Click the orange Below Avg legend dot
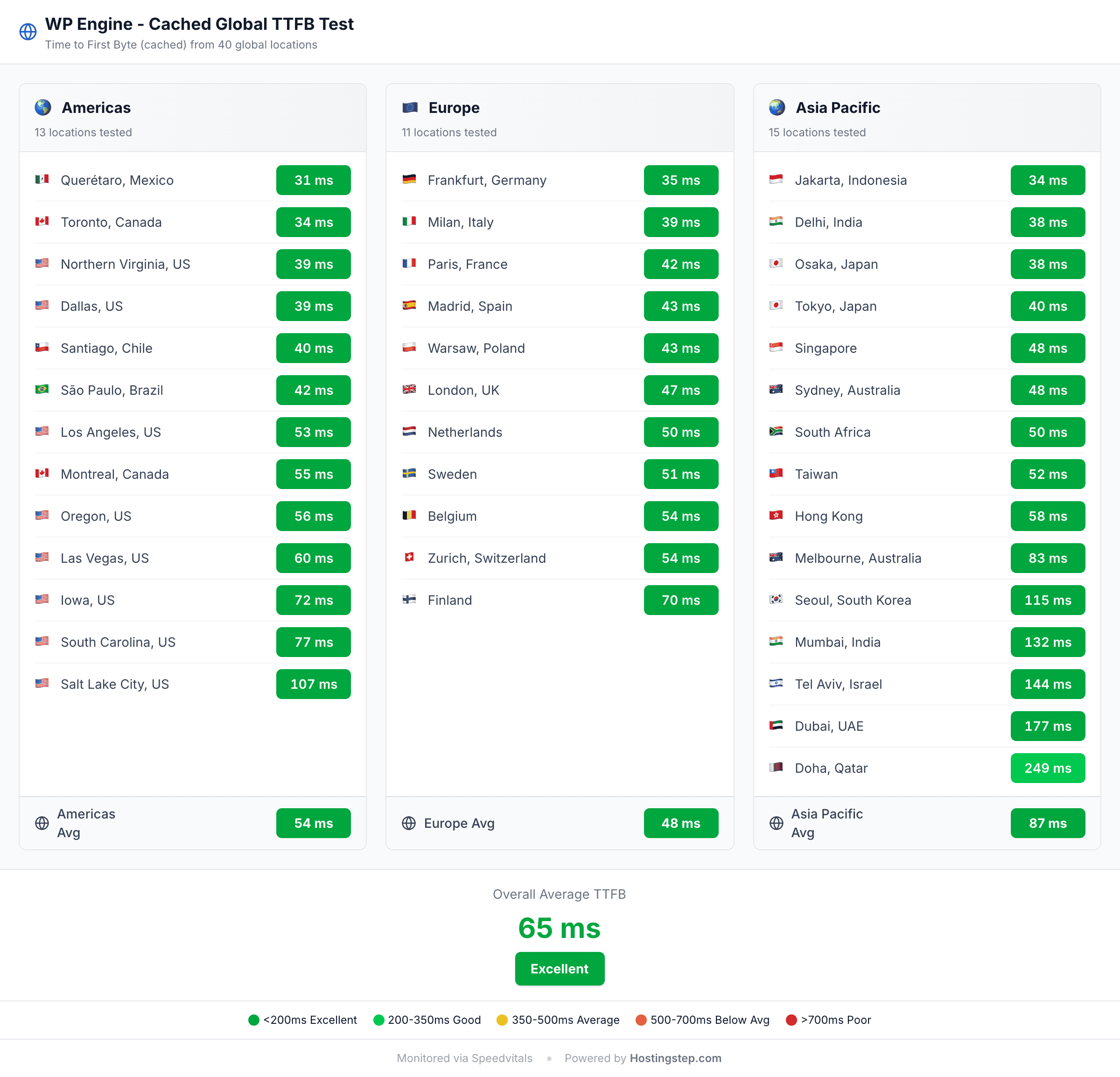The width and height of the screenshot is (1120, 1077). tap(641, 1020)
